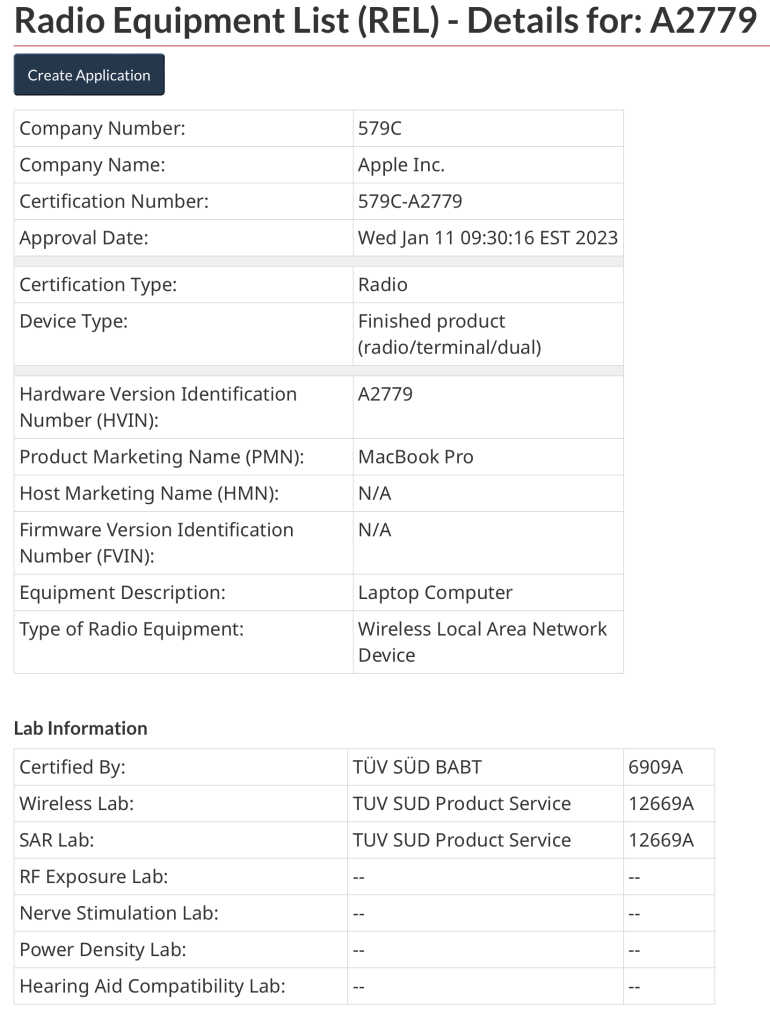Click the Radio Equipment List page heading
770x1023 pixels.
[x=385, y=21]
